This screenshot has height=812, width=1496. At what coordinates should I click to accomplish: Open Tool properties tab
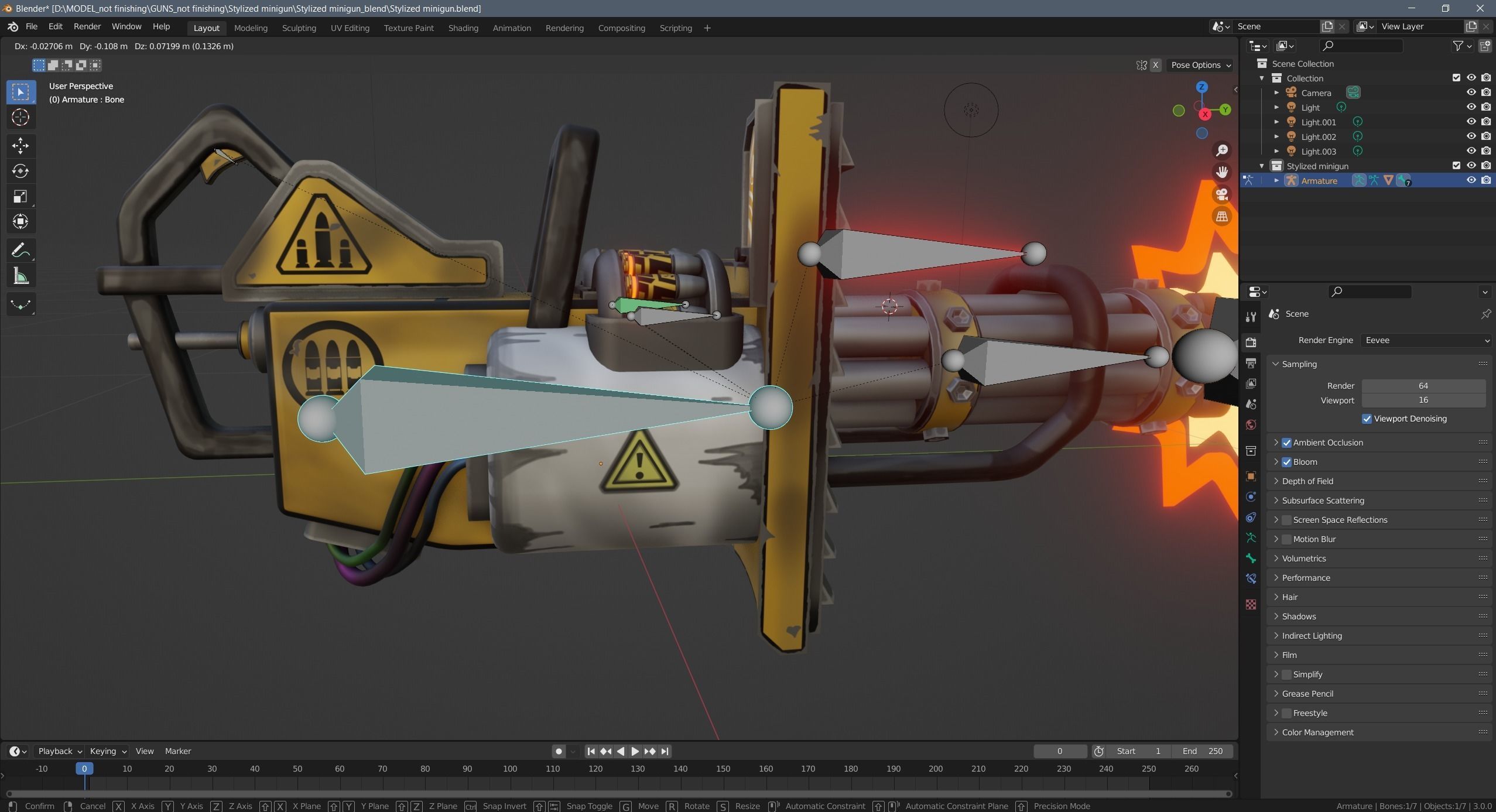tap(1251, 317)
